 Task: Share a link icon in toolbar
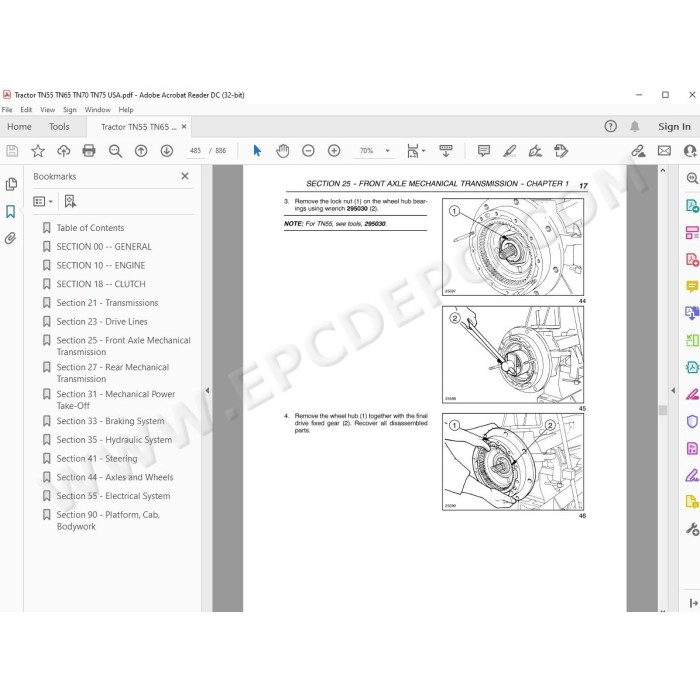click(638, 151)
